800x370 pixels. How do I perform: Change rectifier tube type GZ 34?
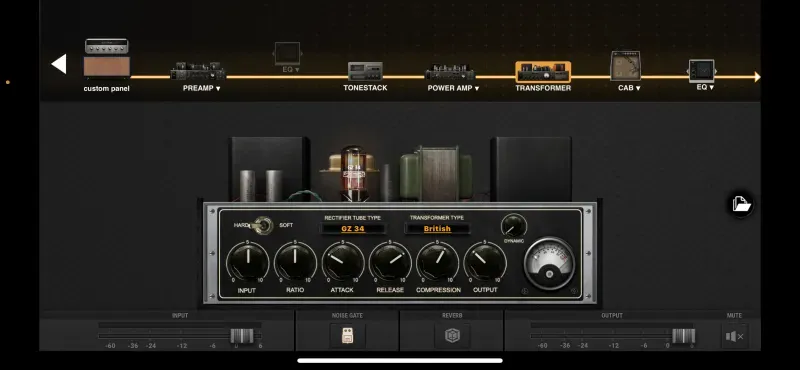(353, 229)
